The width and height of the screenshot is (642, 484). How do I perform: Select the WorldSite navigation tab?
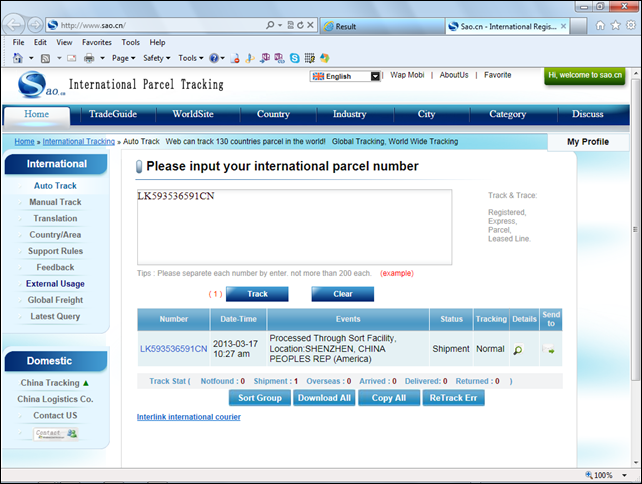point(193,114)
